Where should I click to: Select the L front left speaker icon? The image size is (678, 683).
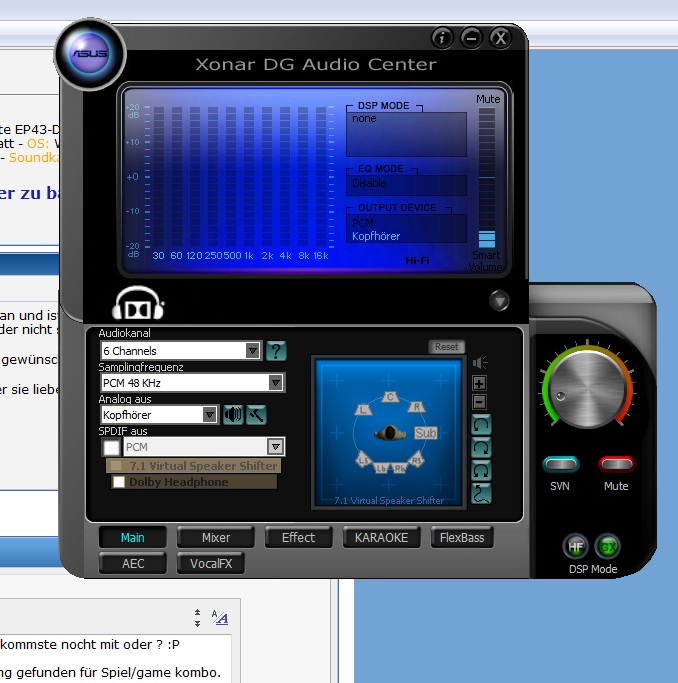coord(363,409)
